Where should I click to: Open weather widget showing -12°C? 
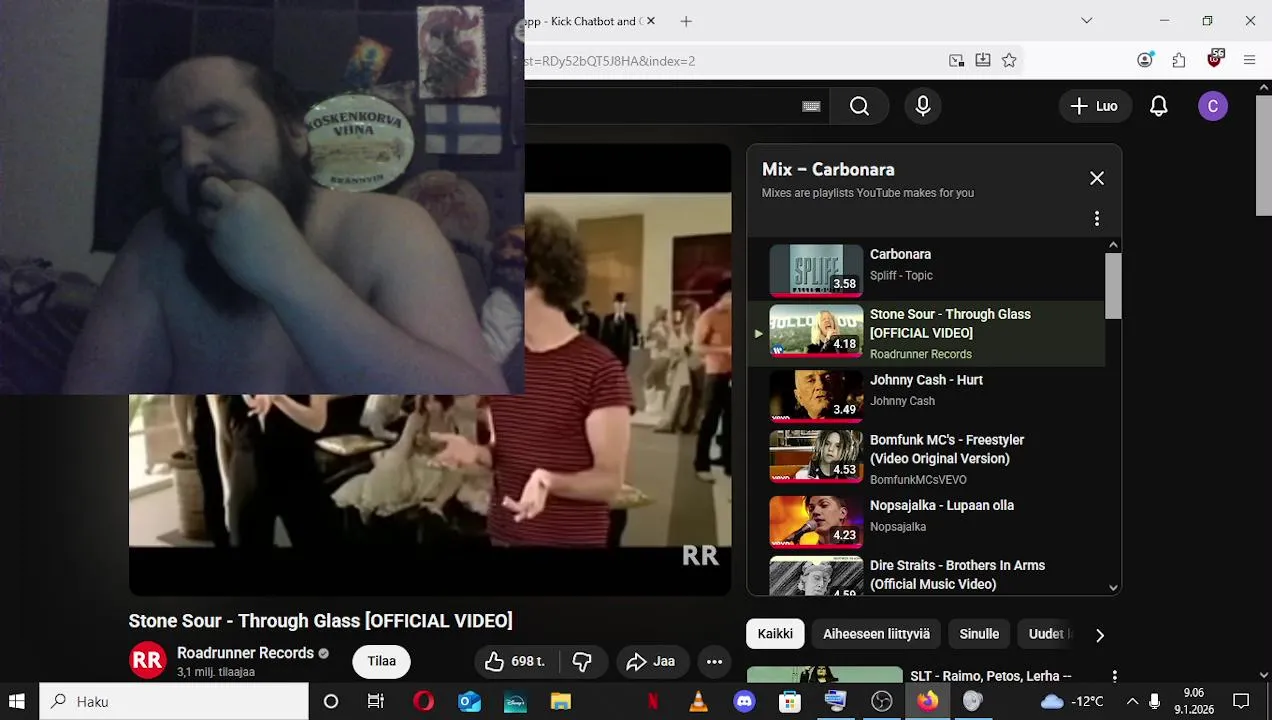pyautogui.click(x=1072, y=701)
